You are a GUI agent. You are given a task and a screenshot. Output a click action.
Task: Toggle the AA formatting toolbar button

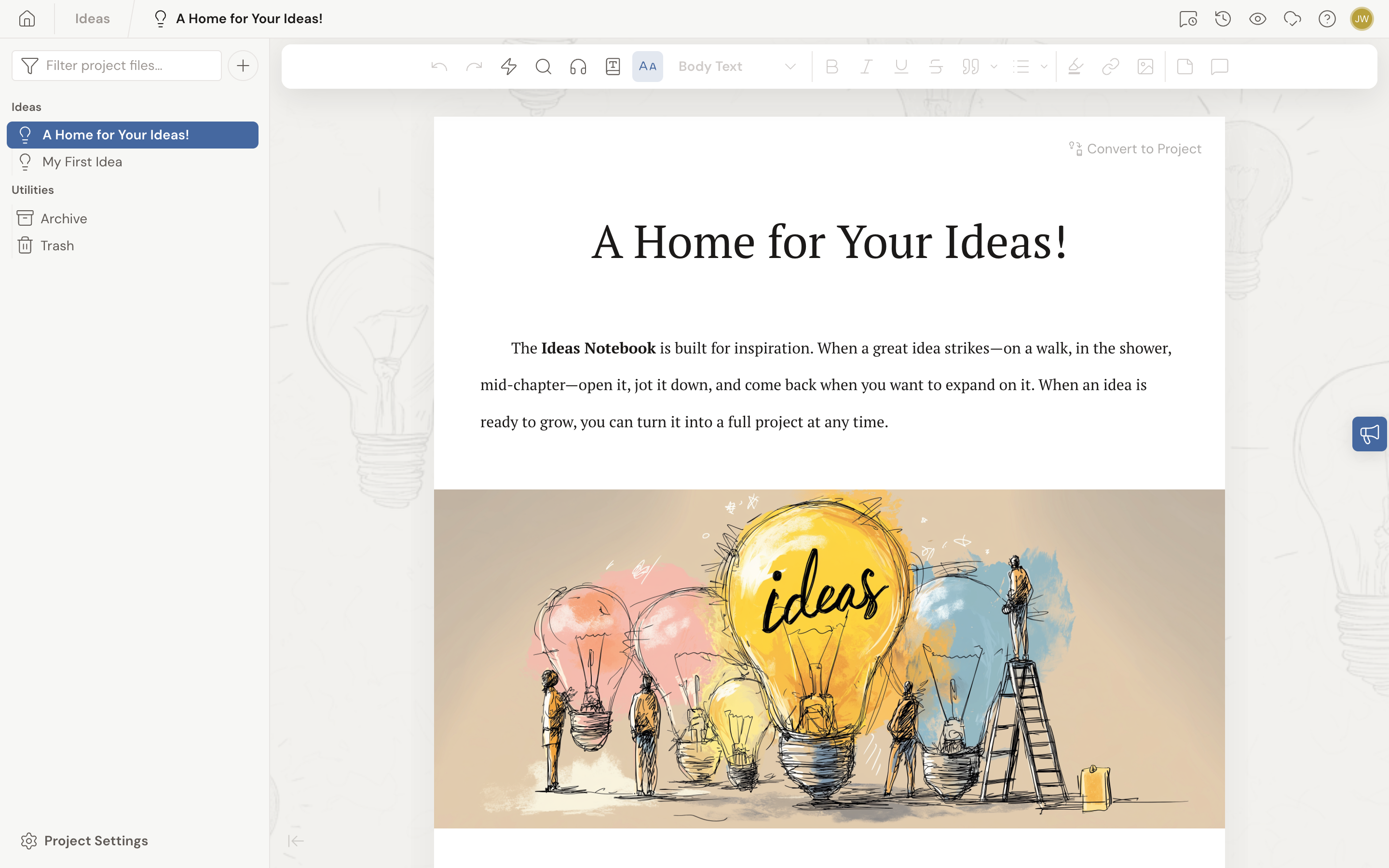[x=647, y=67]
